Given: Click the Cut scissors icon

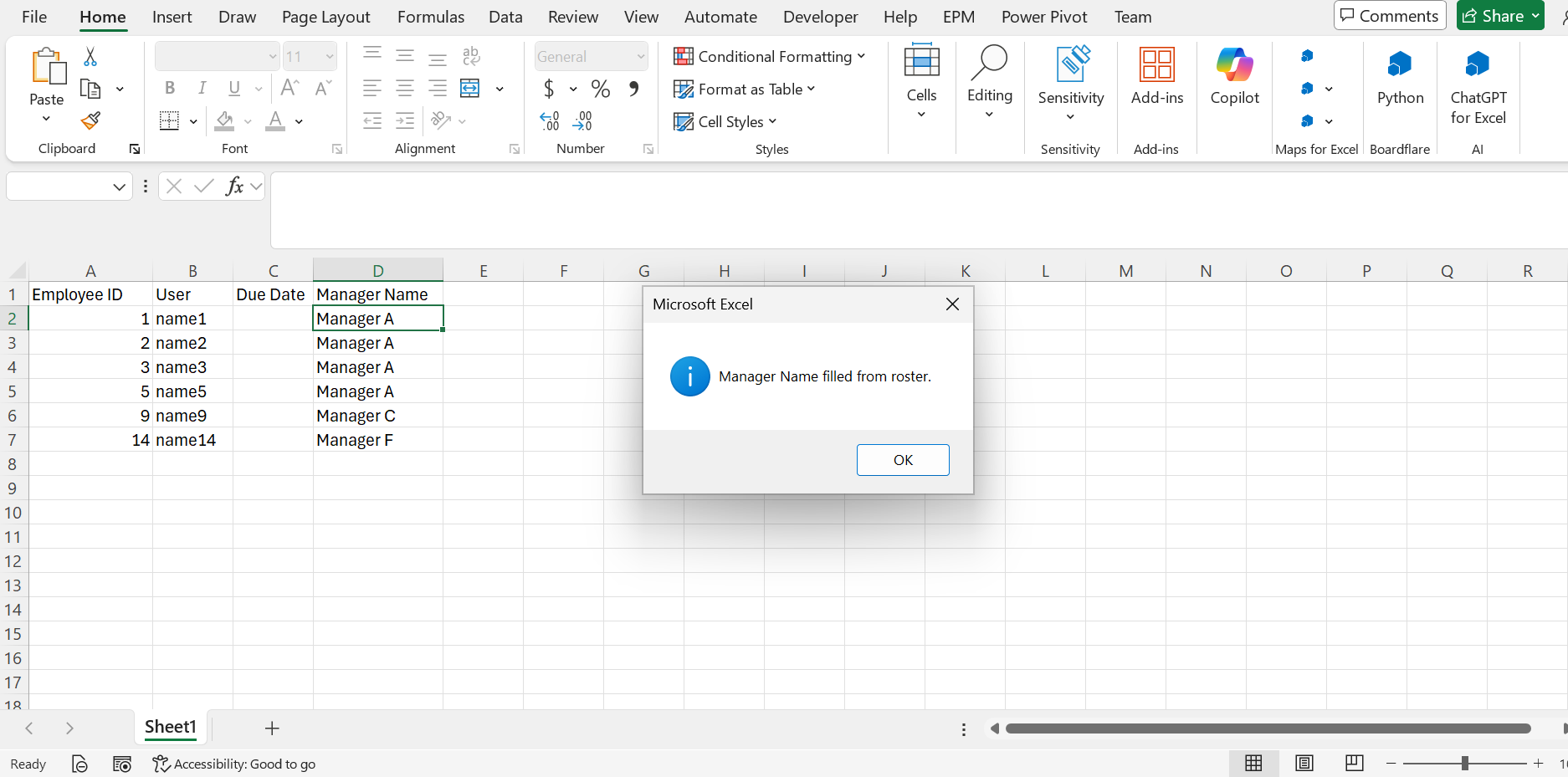Looking at the screenshot, I should [90, 57].
